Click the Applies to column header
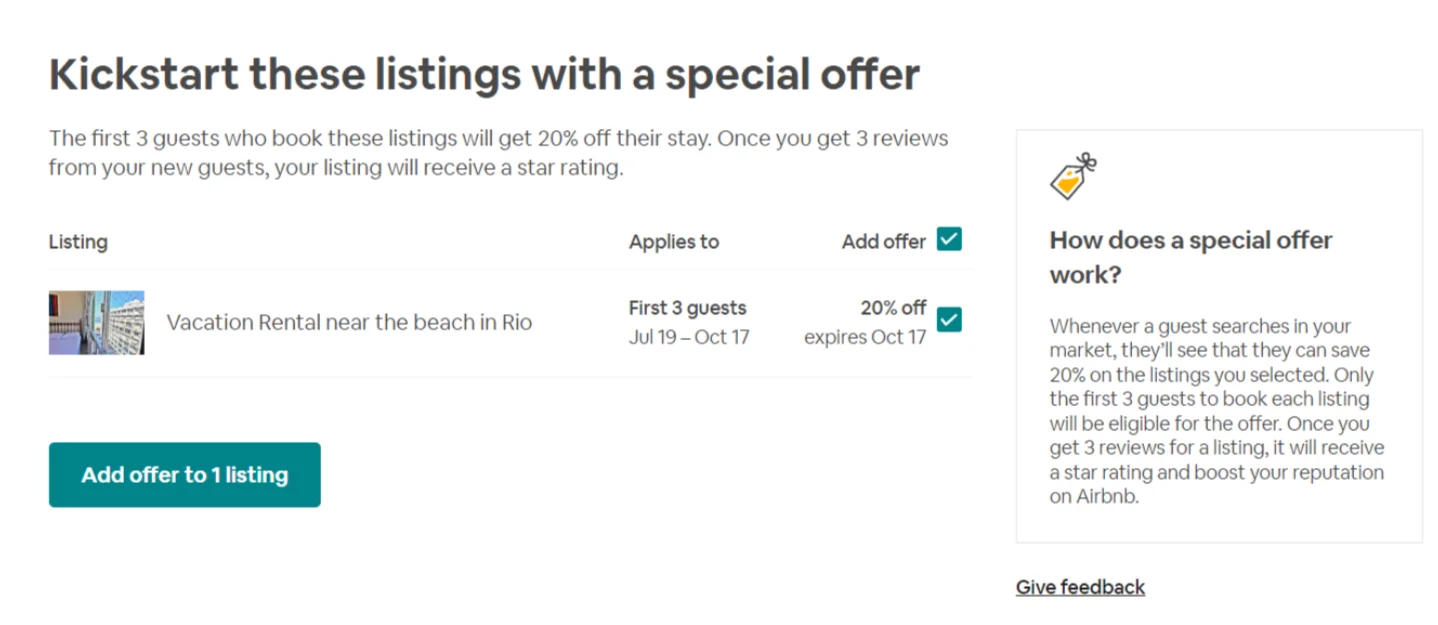The width and height of the screenshot is (1438, 625). (x=673, y=241)
